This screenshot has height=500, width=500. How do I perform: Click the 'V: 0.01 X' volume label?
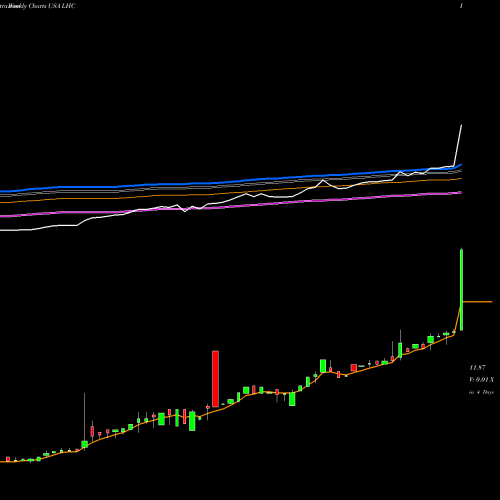click(482, 380)
